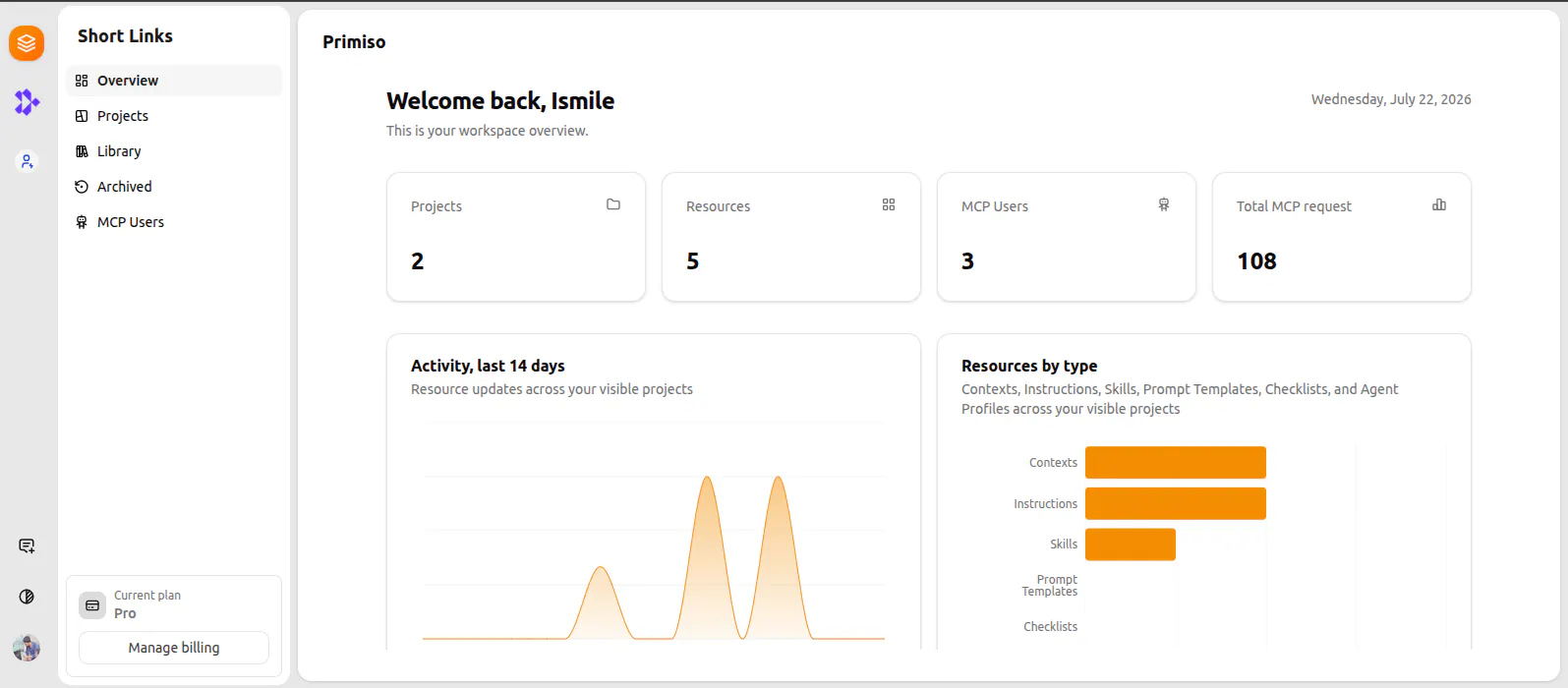Open the purple pinwheel workspace icon
1568x688 pixels.
tap(27, 102)
